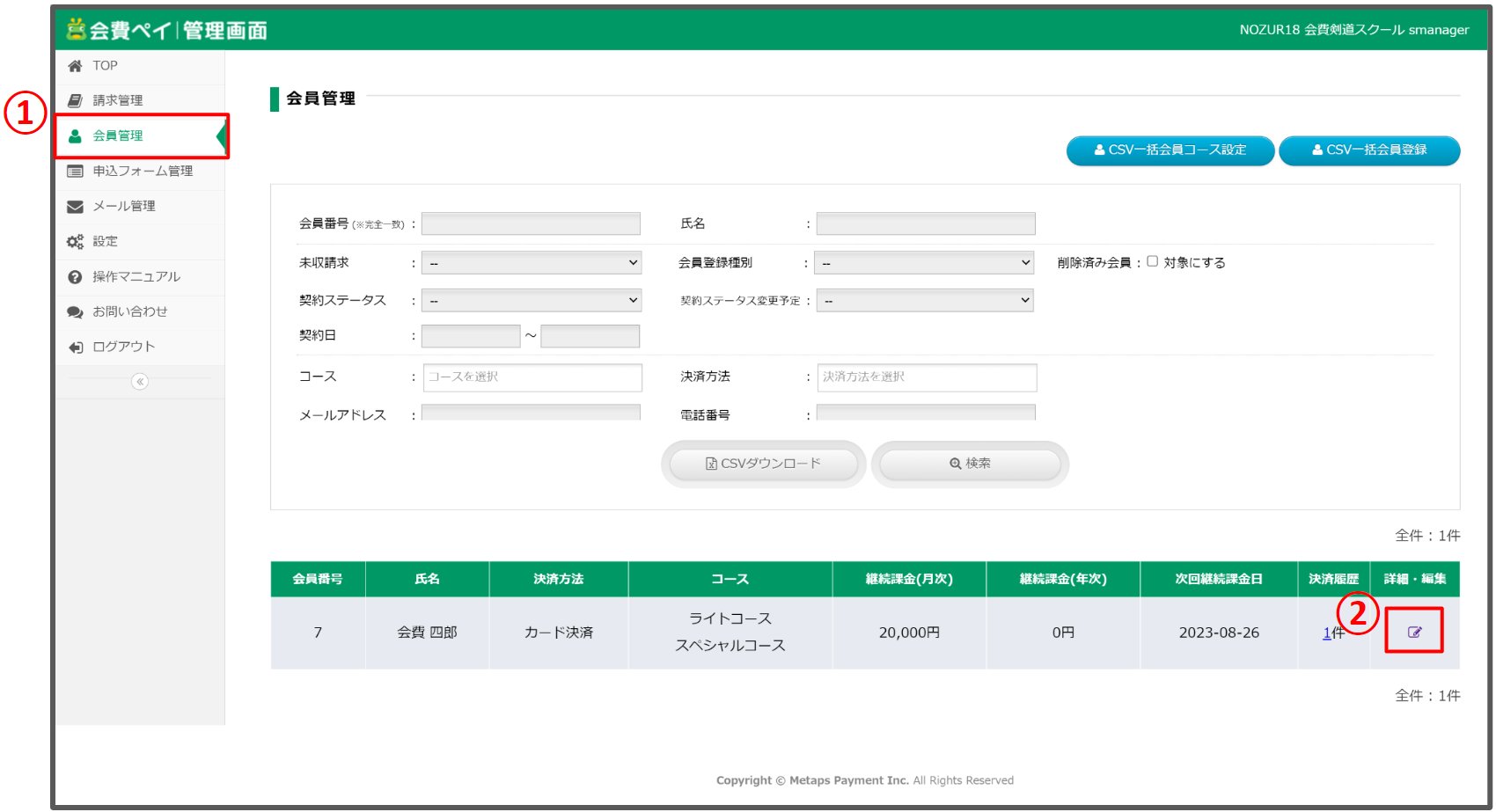Open 申込フォーム管理 with the form icon

(76, 171)
